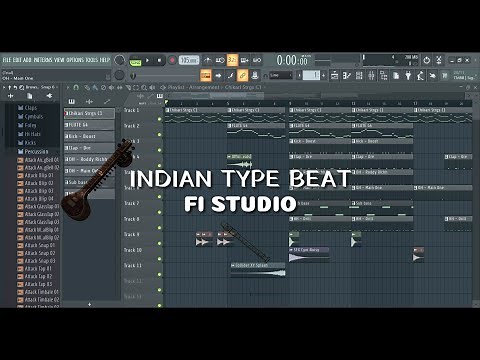Select the Delete tool in playlist toolbar
Viewport: 480px width, 360px height.
(x=103, y=88)
